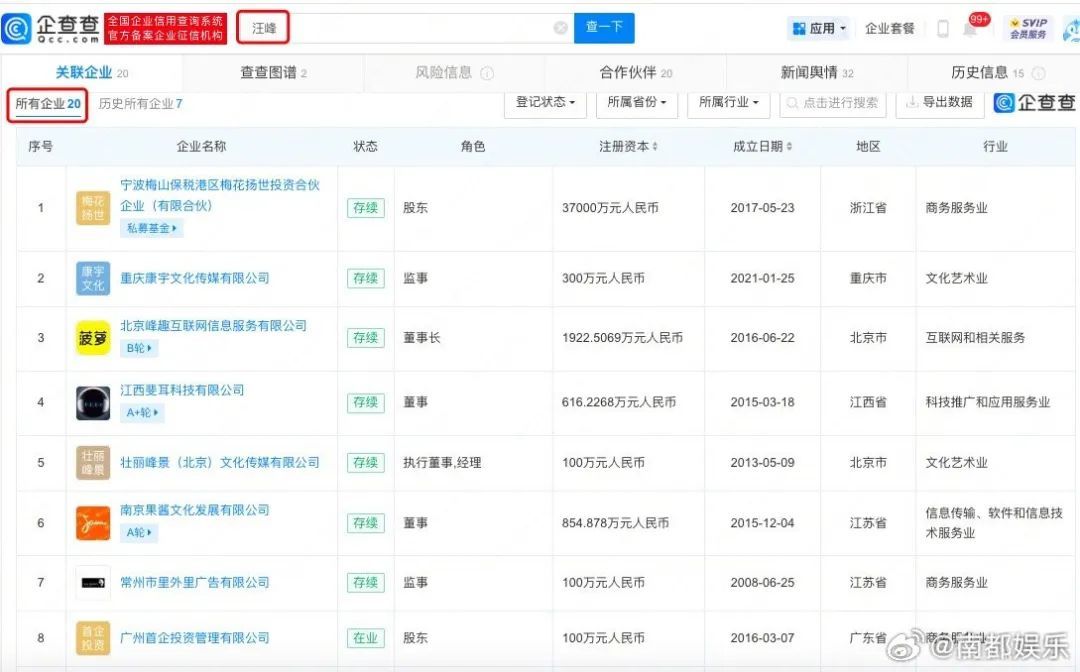Clear the search box with the X icon
This screenshot has width=1080, height=672.
click(x=560, y=28)
